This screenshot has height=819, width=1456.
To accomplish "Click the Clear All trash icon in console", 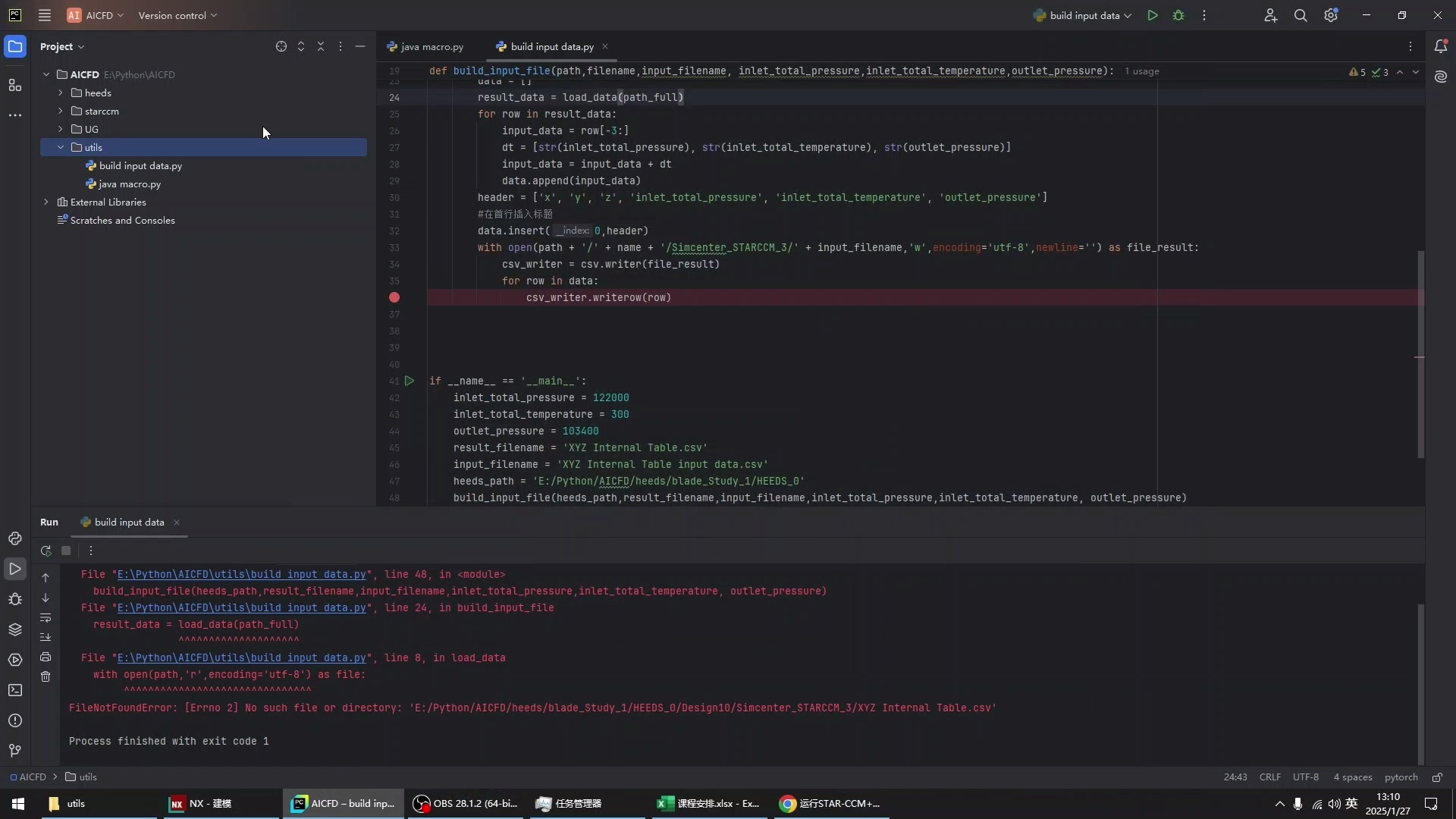I will click(x=45, y=676).
